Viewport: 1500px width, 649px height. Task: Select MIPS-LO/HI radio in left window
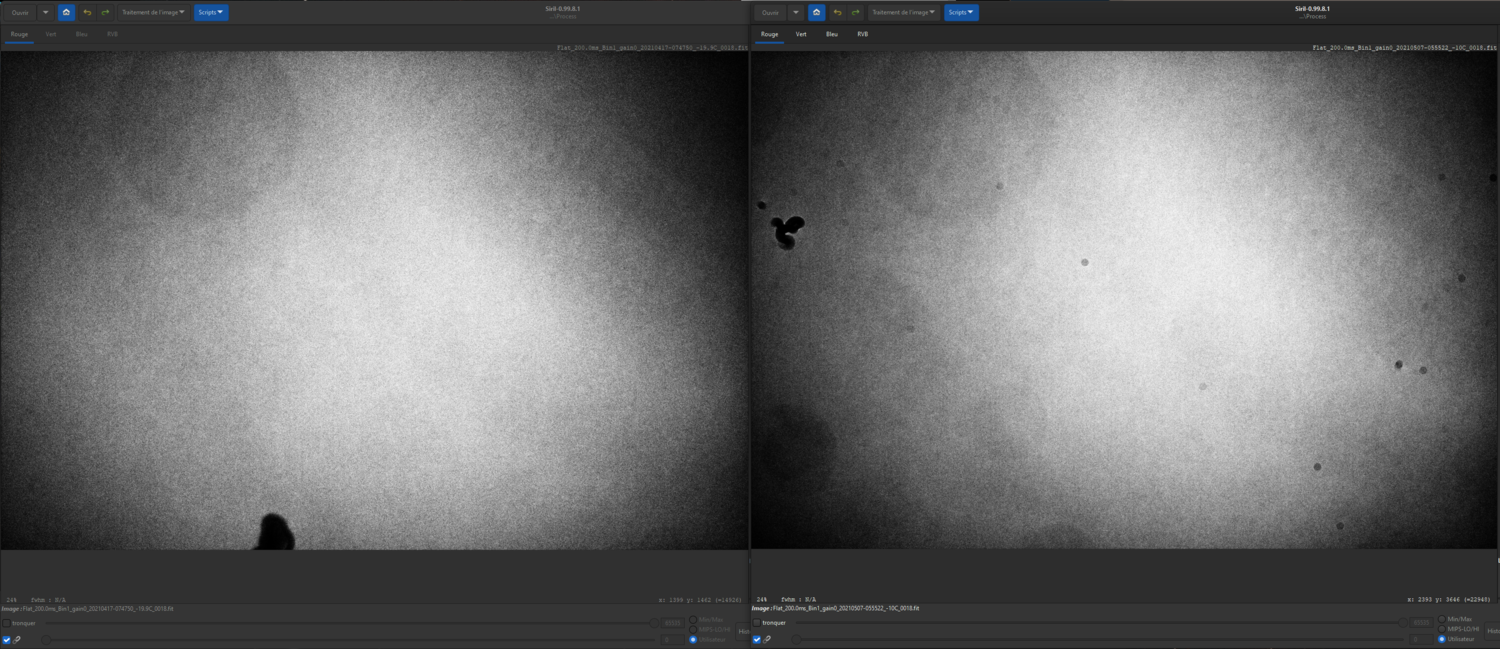coord(693,630)
